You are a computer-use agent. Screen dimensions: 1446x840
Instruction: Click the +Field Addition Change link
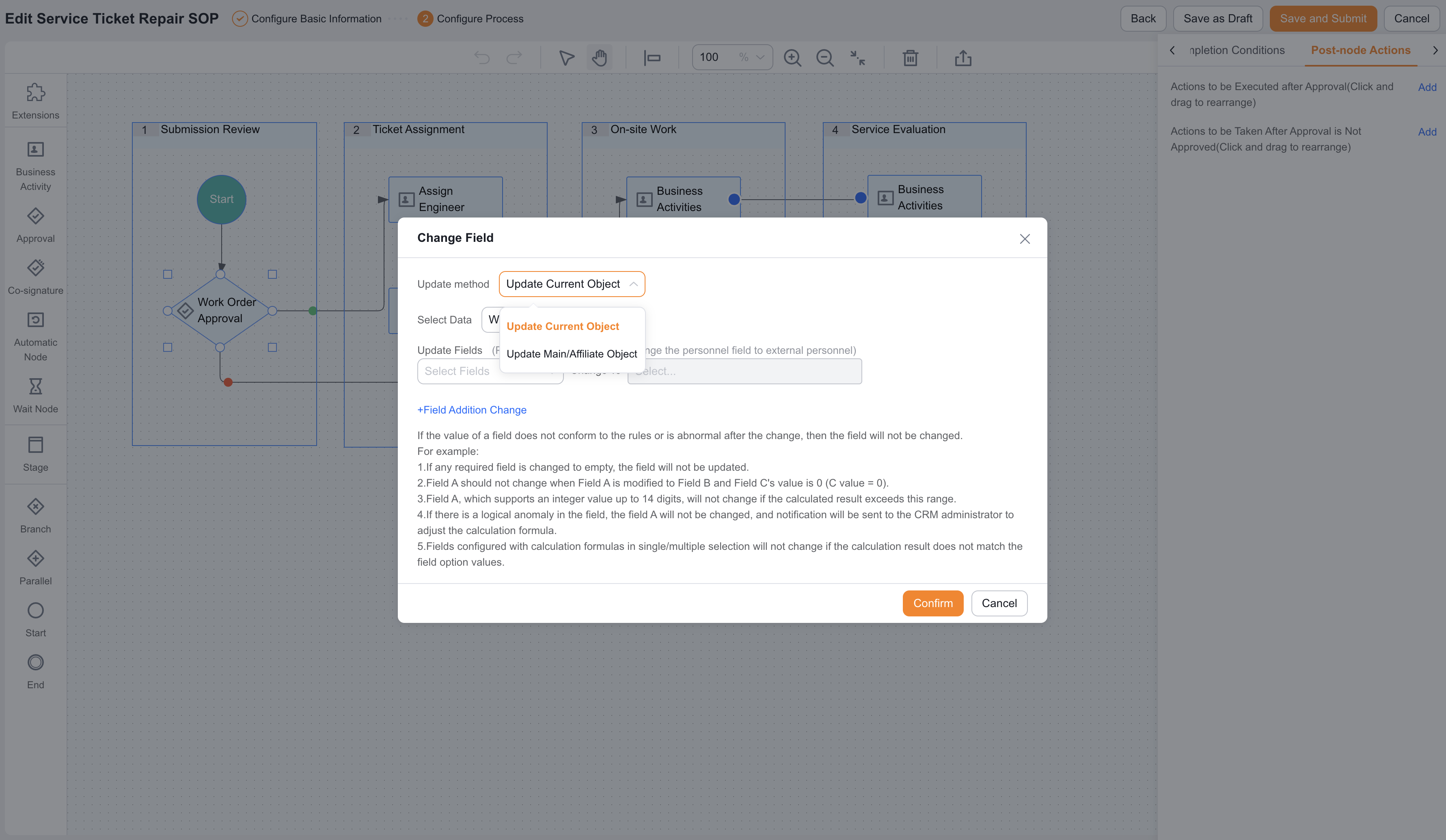[472, 410]
